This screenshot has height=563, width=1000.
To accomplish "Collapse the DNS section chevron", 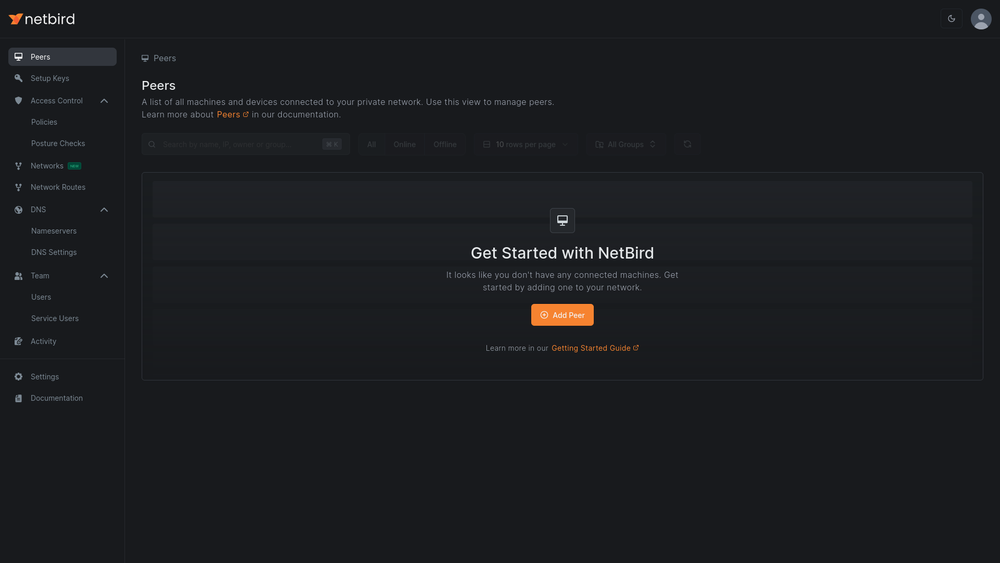I will [x=104, y=210].
